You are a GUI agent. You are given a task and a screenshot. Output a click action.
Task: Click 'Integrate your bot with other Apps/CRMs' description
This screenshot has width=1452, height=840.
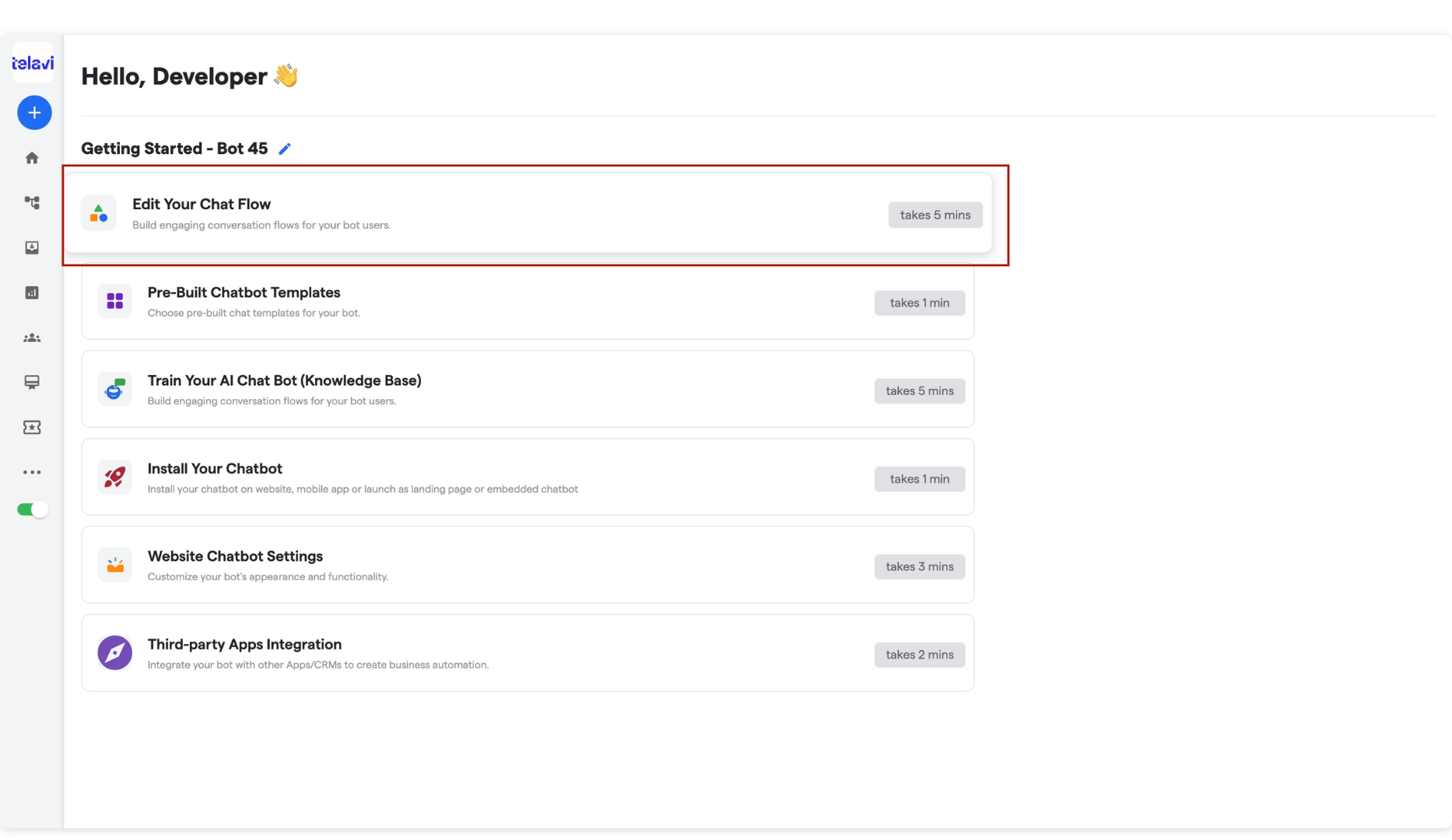[318, 665]
